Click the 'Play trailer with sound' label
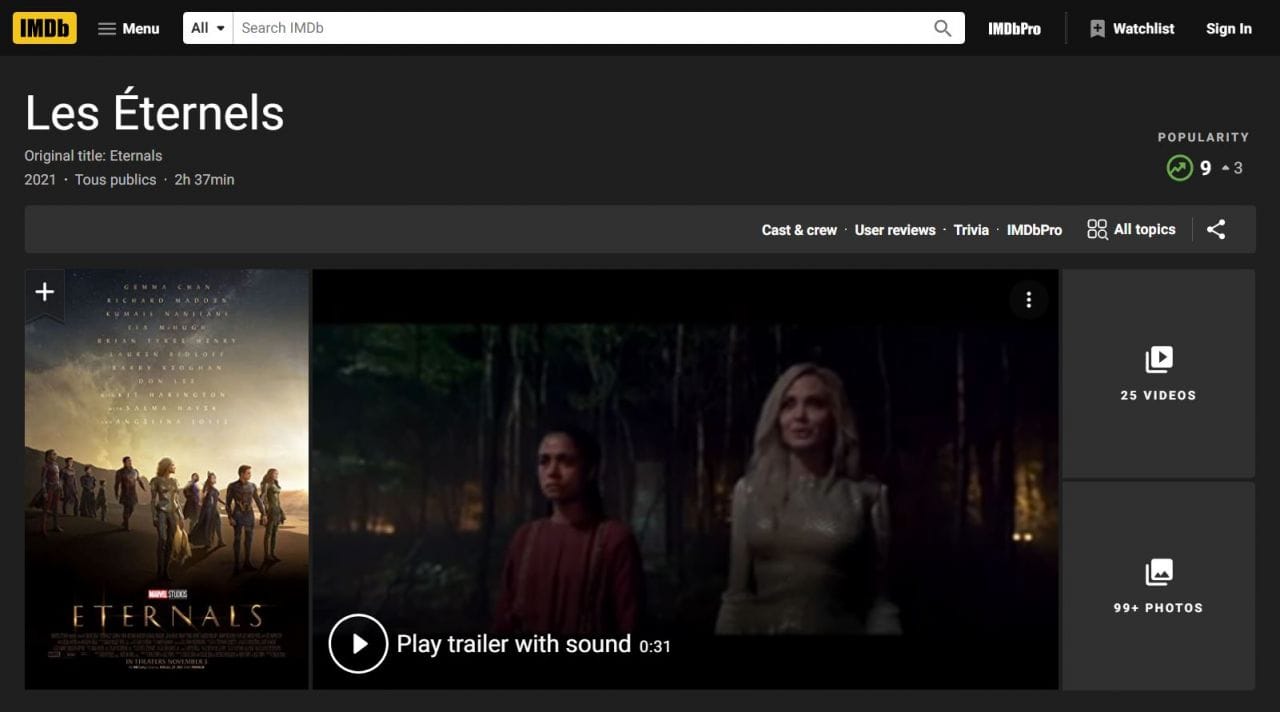 (x=514, y=644)
